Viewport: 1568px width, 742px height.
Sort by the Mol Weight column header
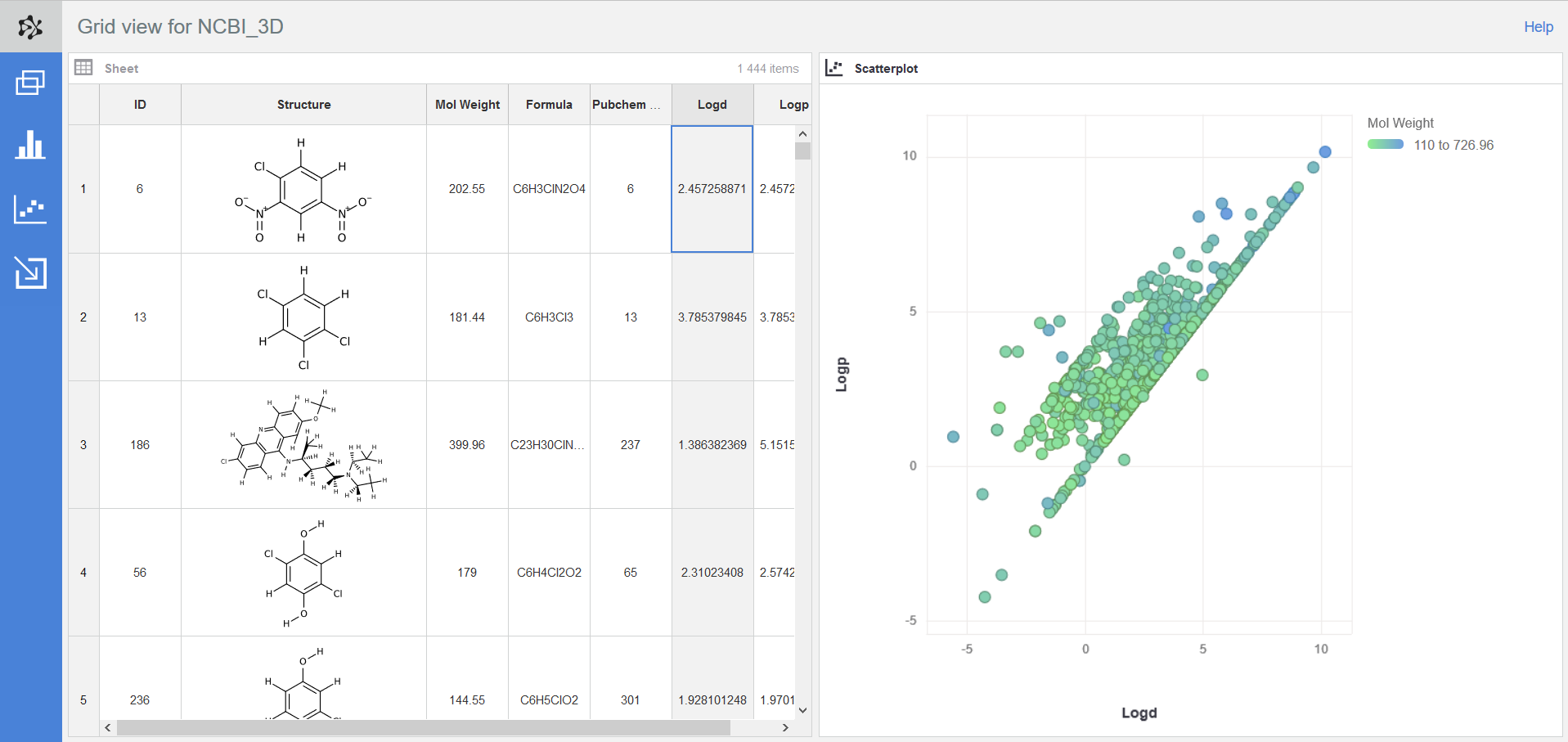[x=467, y=105]
